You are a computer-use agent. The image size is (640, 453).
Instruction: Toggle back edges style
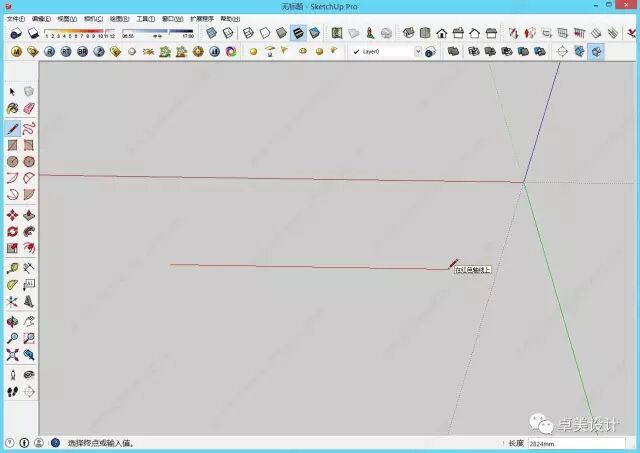(x=228, y=33)
